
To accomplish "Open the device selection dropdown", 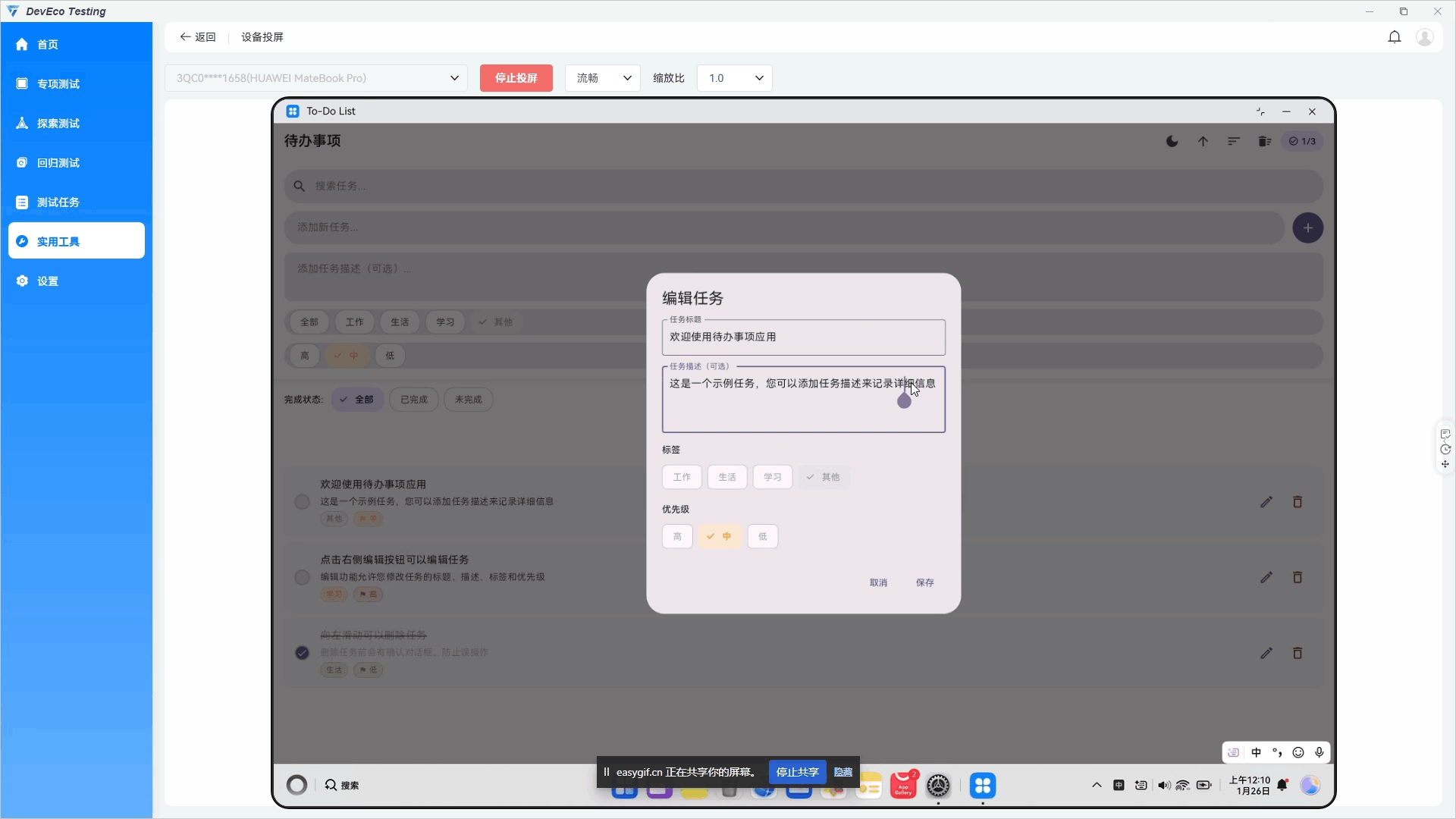I will pos(317,78).
